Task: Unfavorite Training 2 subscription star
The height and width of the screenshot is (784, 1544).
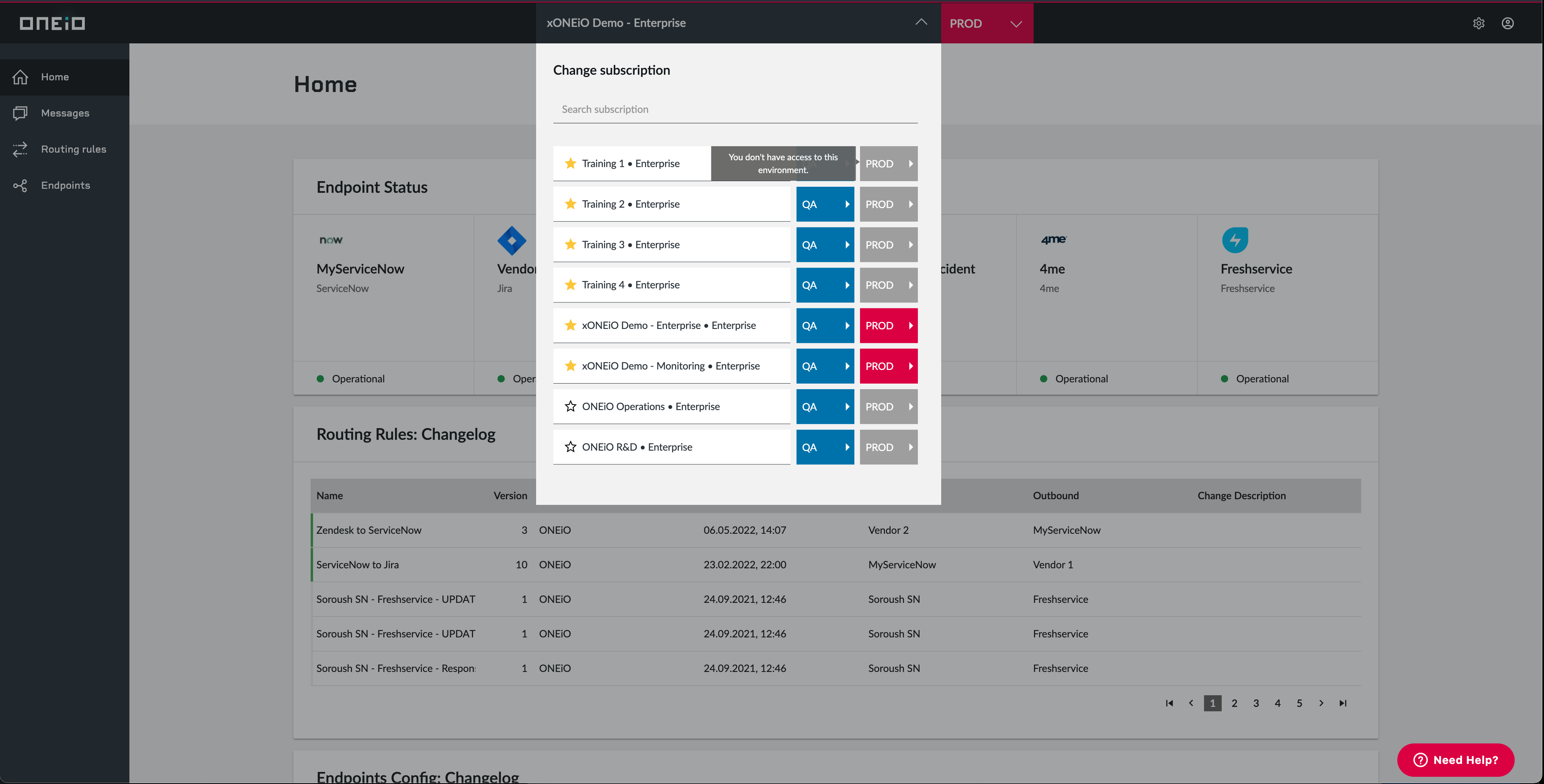Action: (570, 204)
